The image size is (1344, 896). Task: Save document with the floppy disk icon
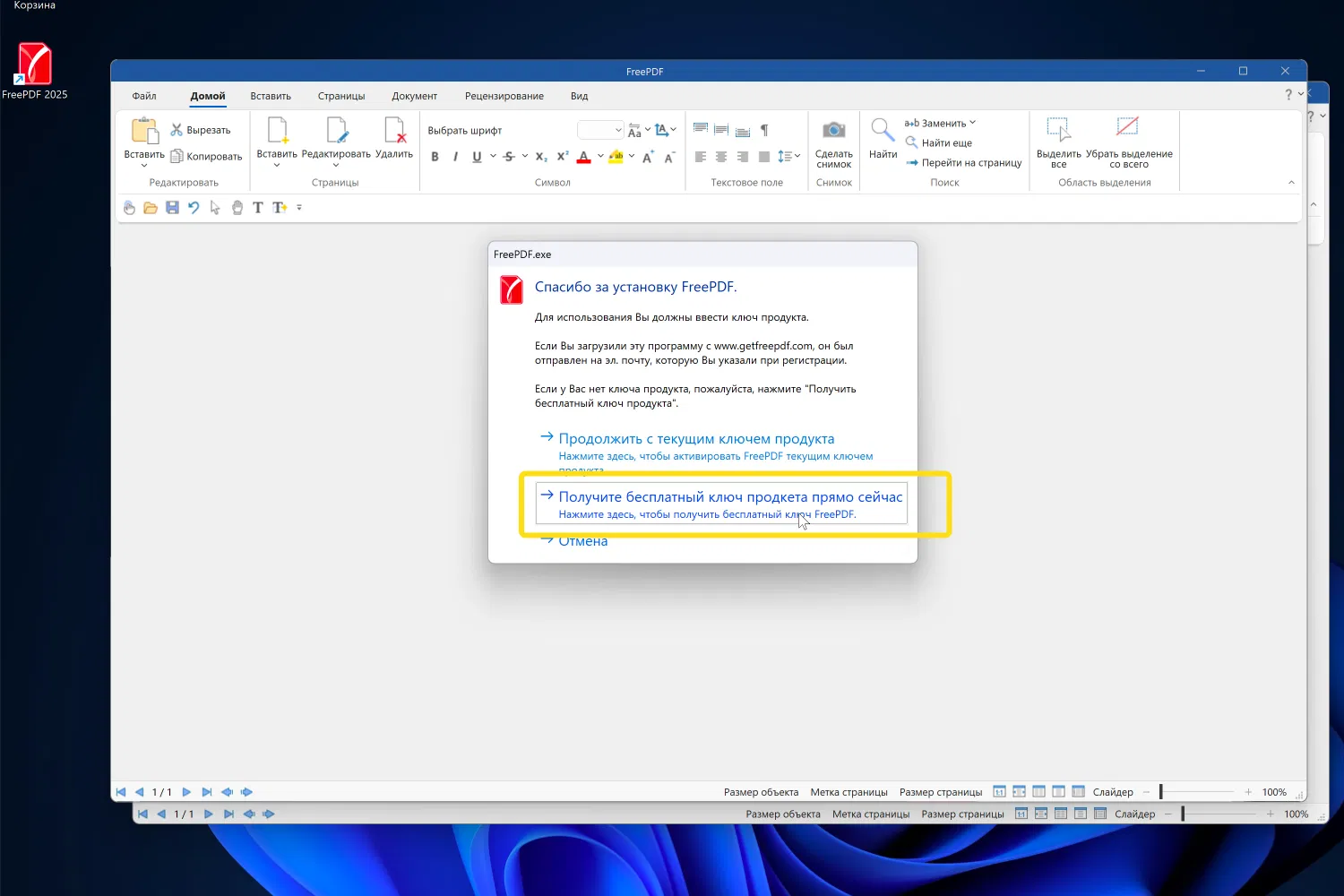pyautogui.click(x=172, y=208)
